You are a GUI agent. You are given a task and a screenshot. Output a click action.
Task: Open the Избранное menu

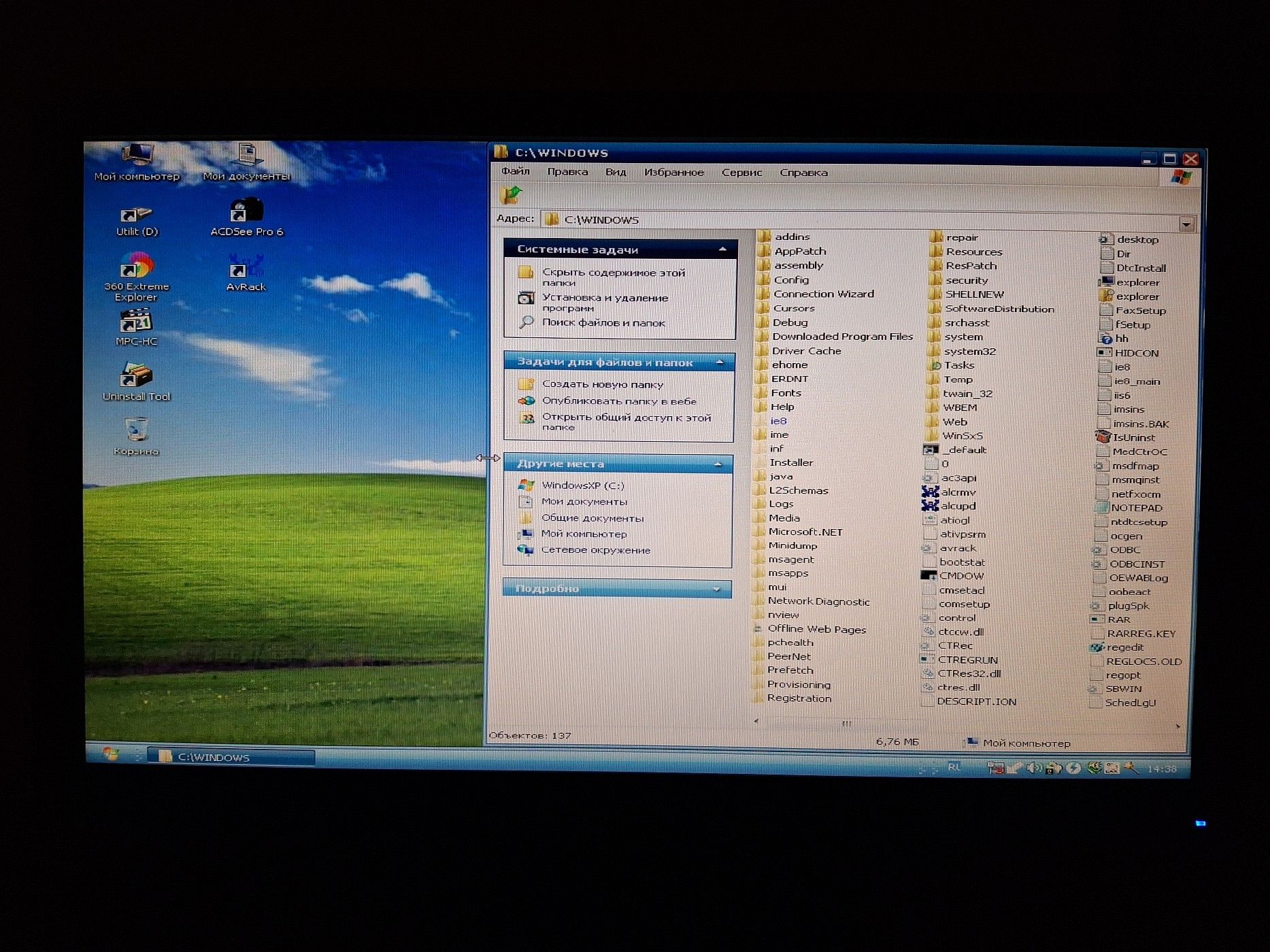(674, 172)
